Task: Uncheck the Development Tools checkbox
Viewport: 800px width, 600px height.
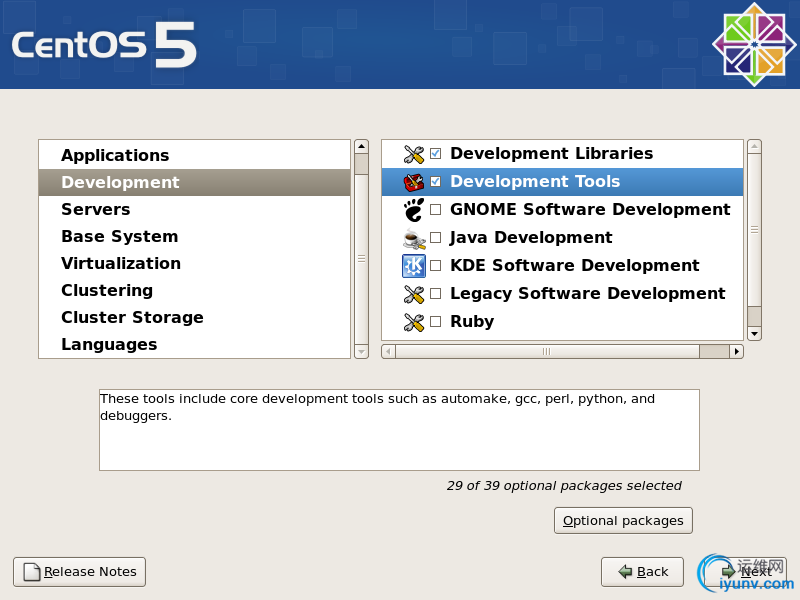Action: click(x=436, y=181)
